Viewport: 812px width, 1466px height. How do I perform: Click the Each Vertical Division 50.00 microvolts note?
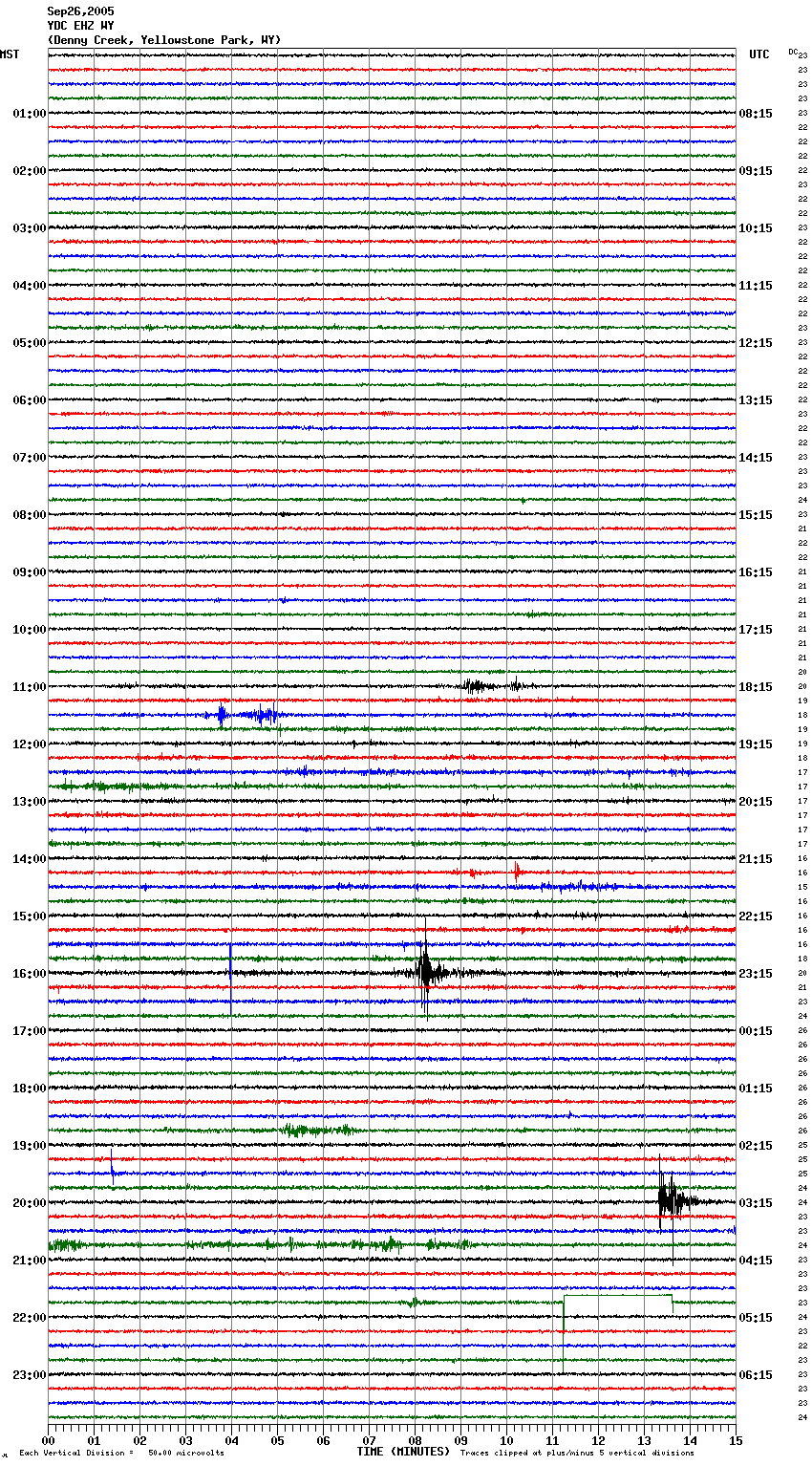click(121, 1453)
